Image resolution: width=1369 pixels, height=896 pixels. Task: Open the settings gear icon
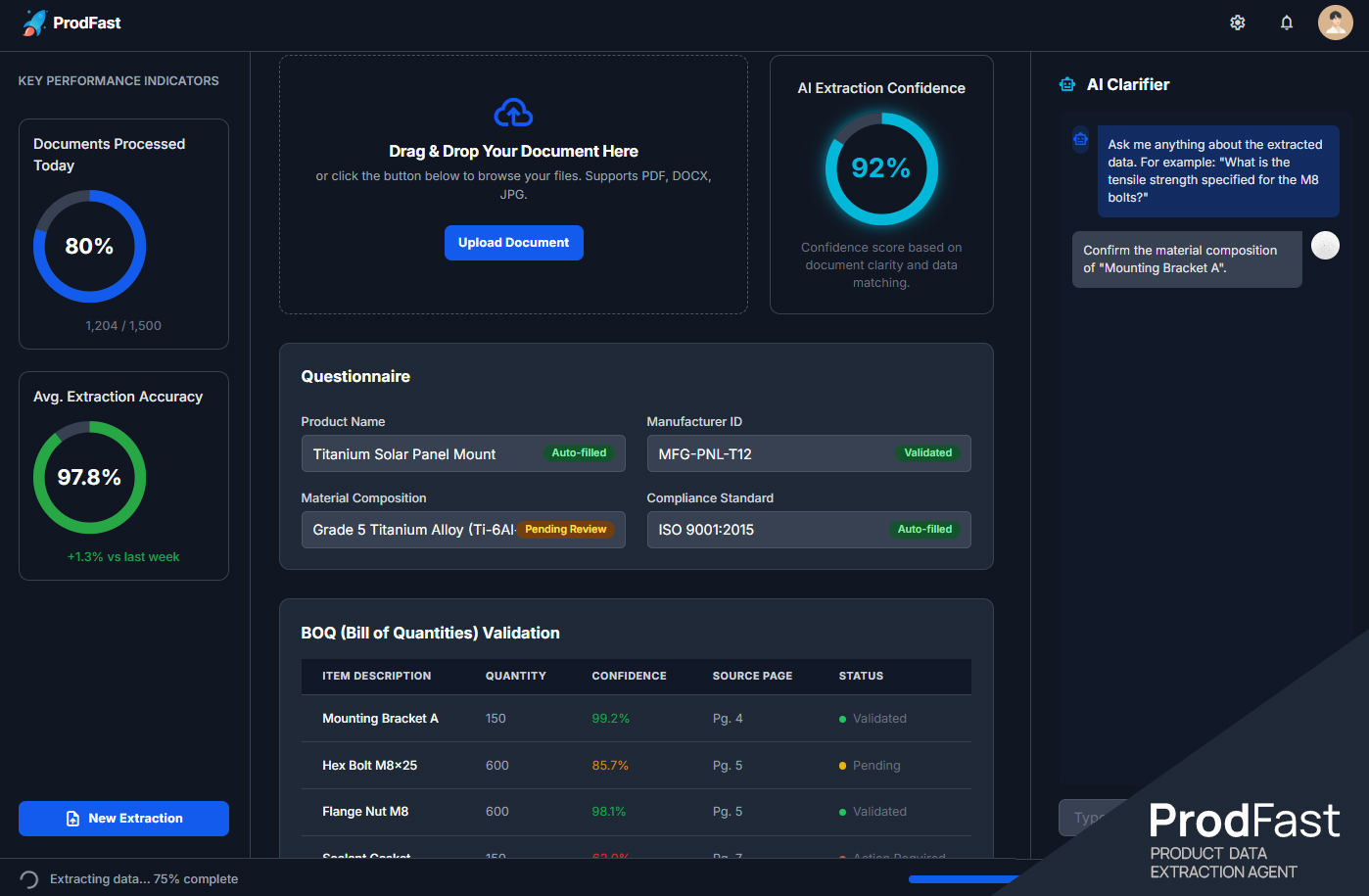pyautogui.click(x=1237, y=22)
